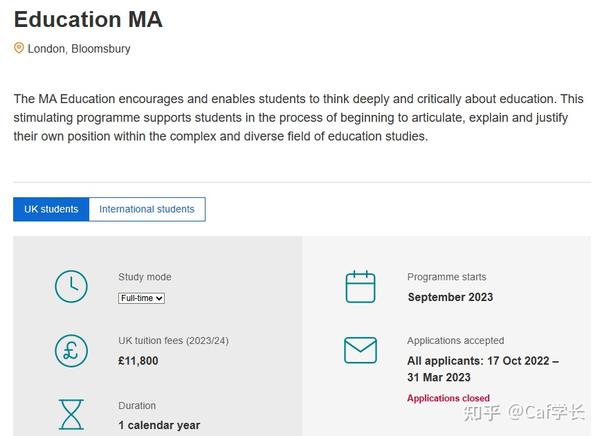Click the MA Education programme description paragraph
The height and width of the screenshot is (436, 600).
point(298,118)
